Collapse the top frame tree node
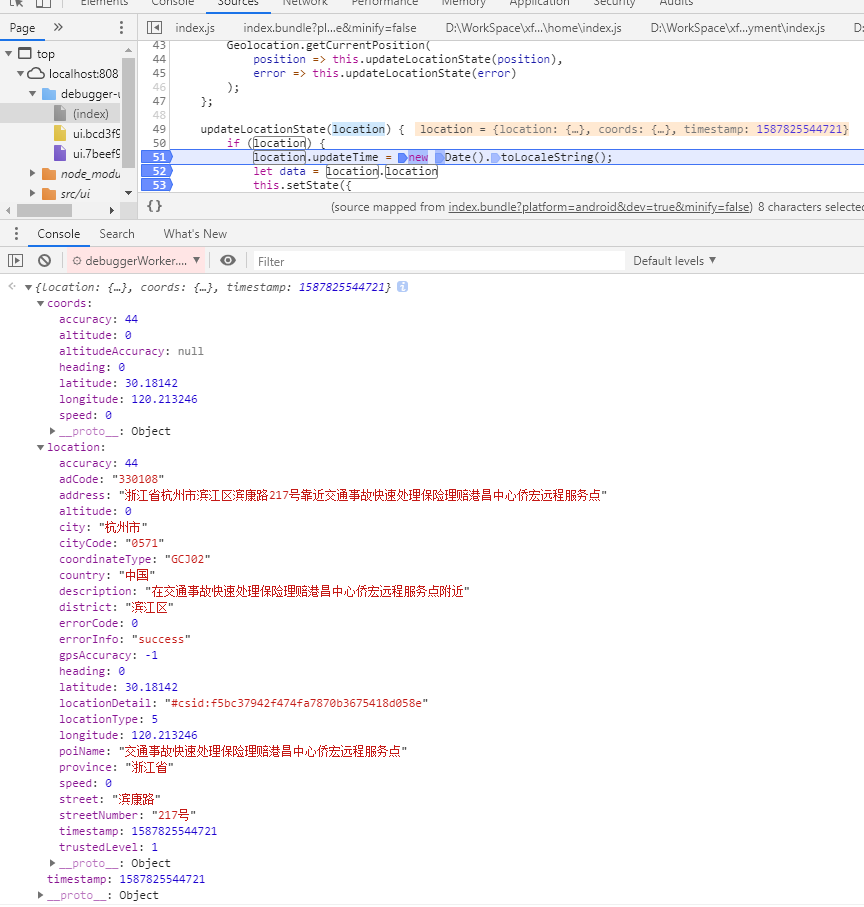 pyautogui.click(x=9, y=54)
